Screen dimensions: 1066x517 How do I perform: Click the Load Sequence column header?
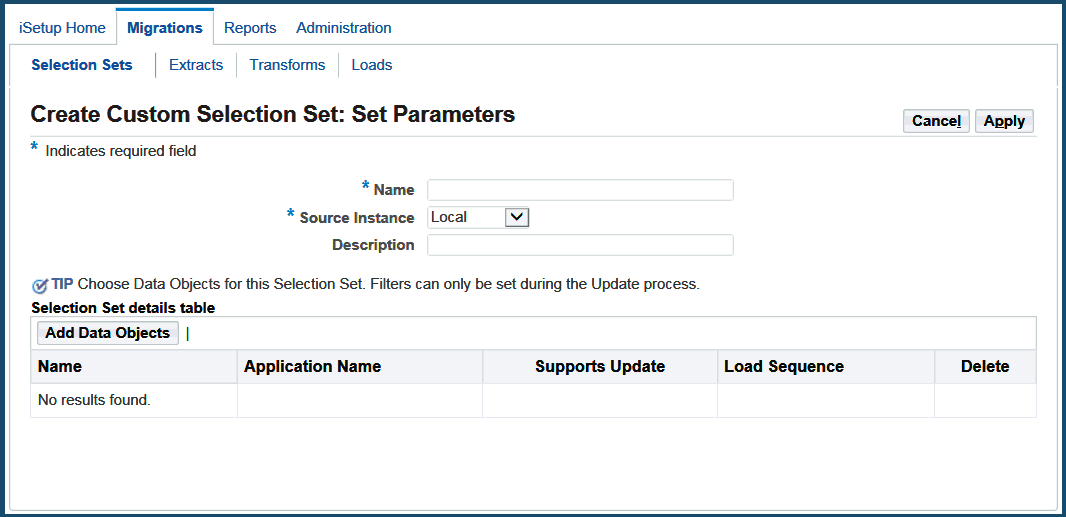click(x=784, y=367)
